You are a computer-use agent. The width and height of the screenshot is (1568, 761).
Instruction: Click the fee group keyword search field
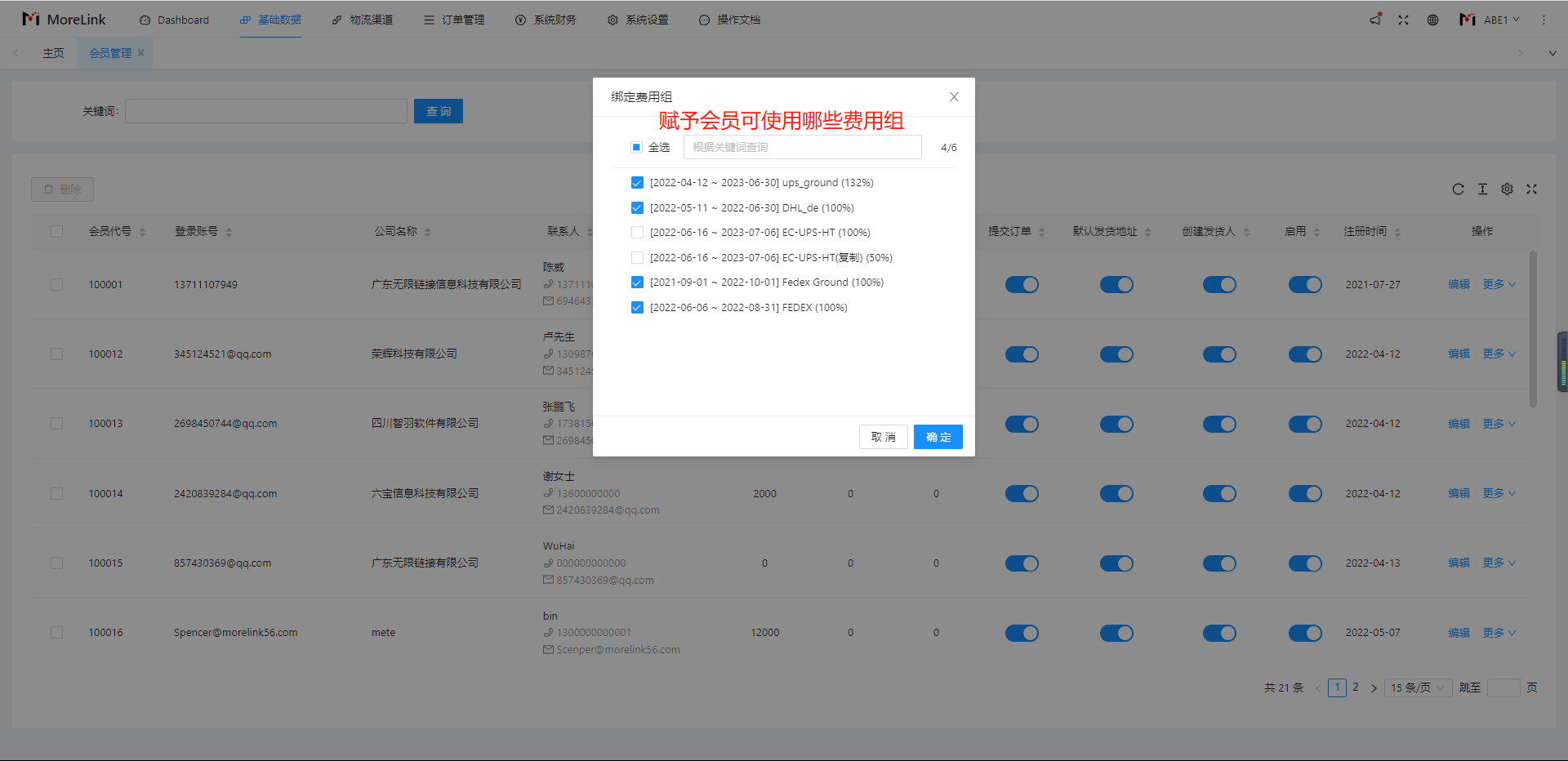(802, 148)
